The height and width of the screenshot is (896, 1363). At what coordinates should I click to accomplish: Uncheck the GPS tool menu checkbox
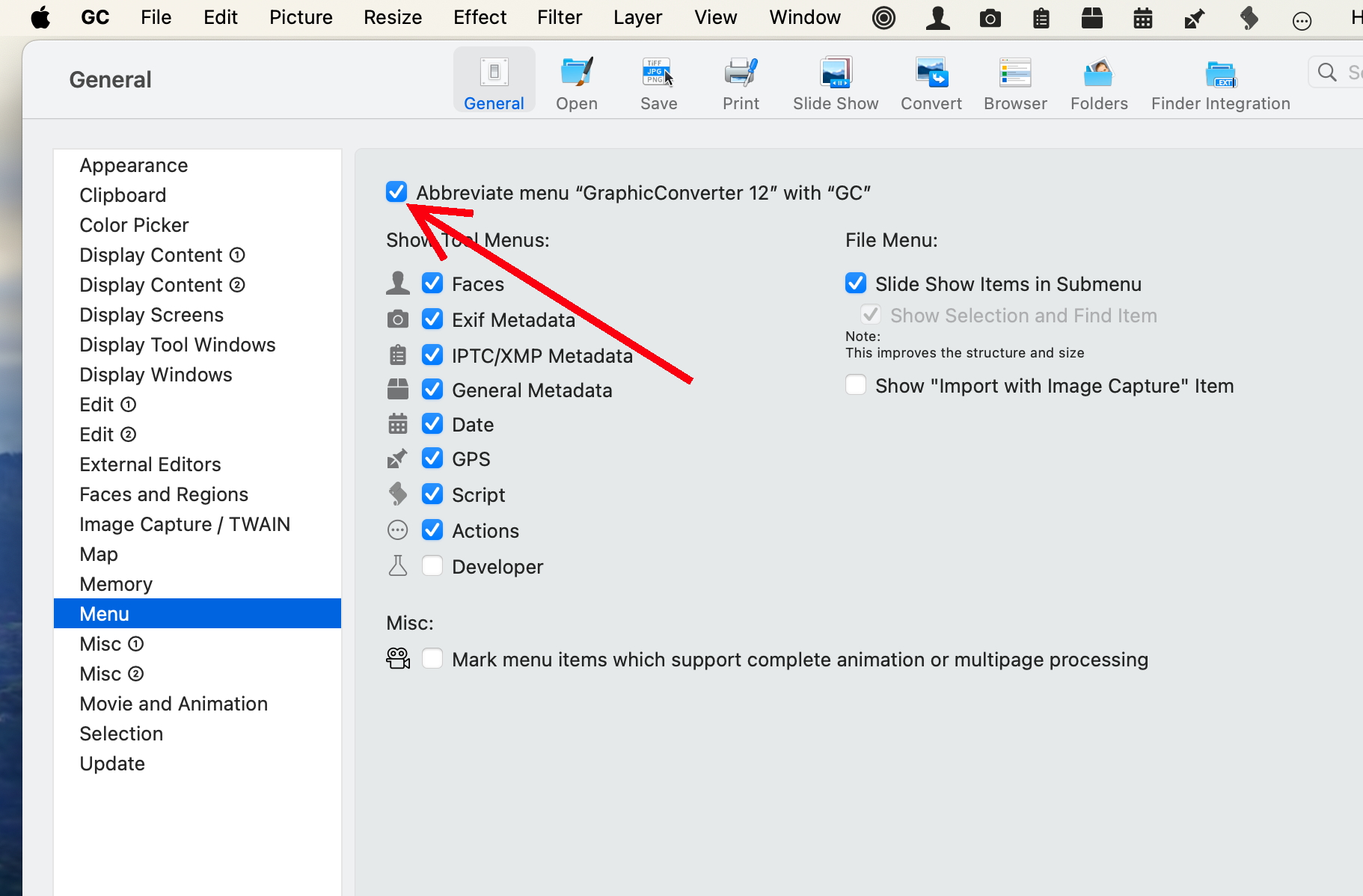point(432,458)
